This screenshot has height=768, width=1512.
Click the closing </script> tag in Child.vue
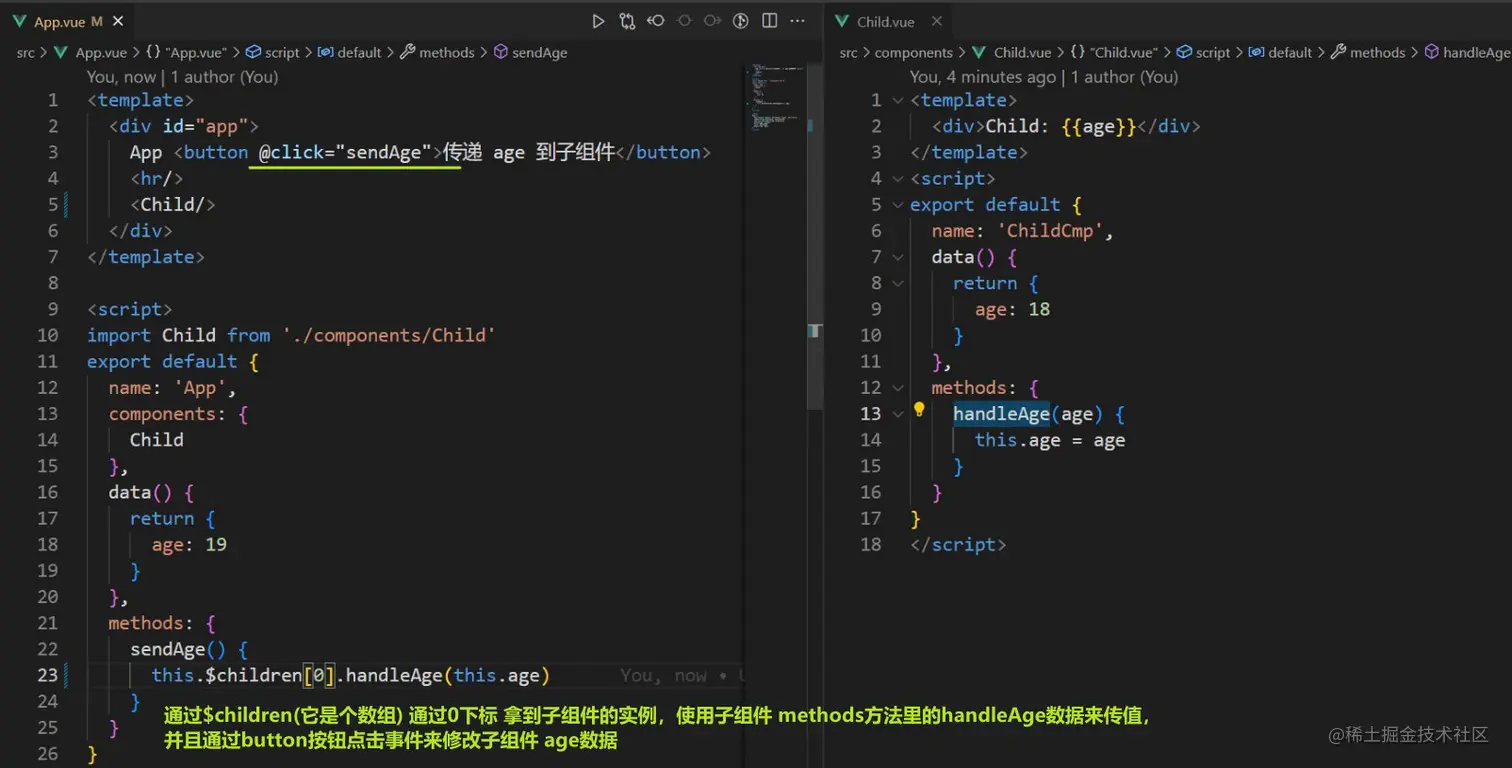(x=958, y=544)
